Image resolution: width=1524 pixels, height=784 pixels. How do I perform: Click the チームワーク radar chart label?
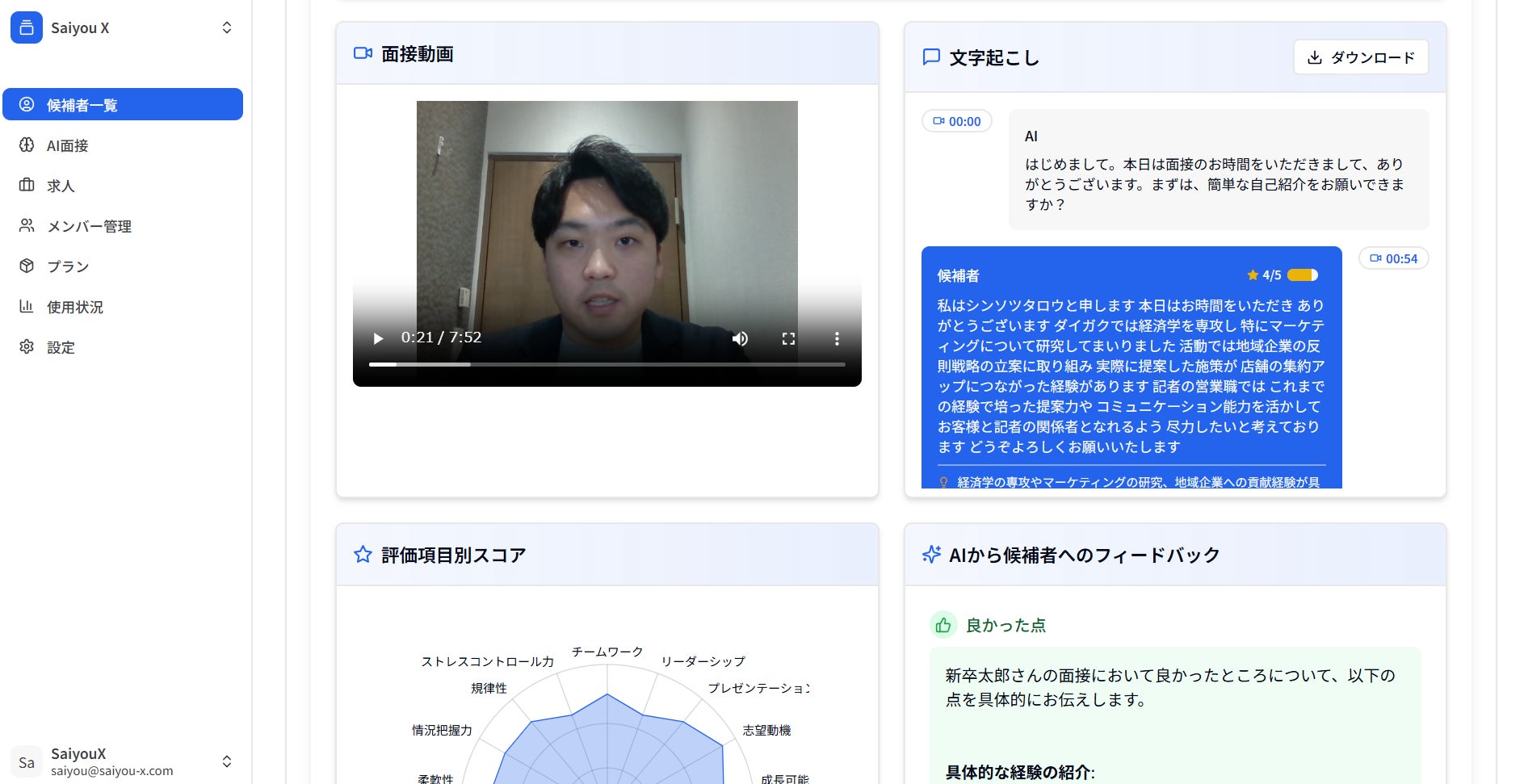607,652
